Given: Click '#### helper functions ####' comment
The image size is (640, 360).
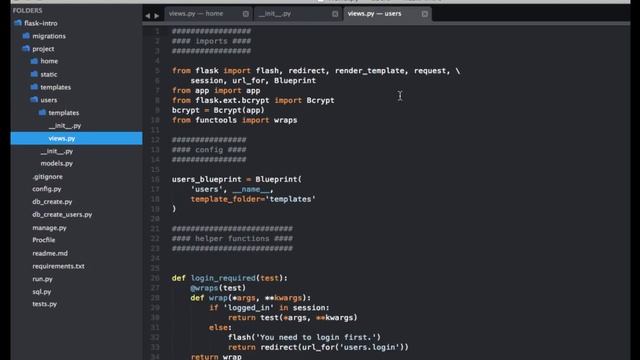Looking at the screenshot, I should [232, 238].
